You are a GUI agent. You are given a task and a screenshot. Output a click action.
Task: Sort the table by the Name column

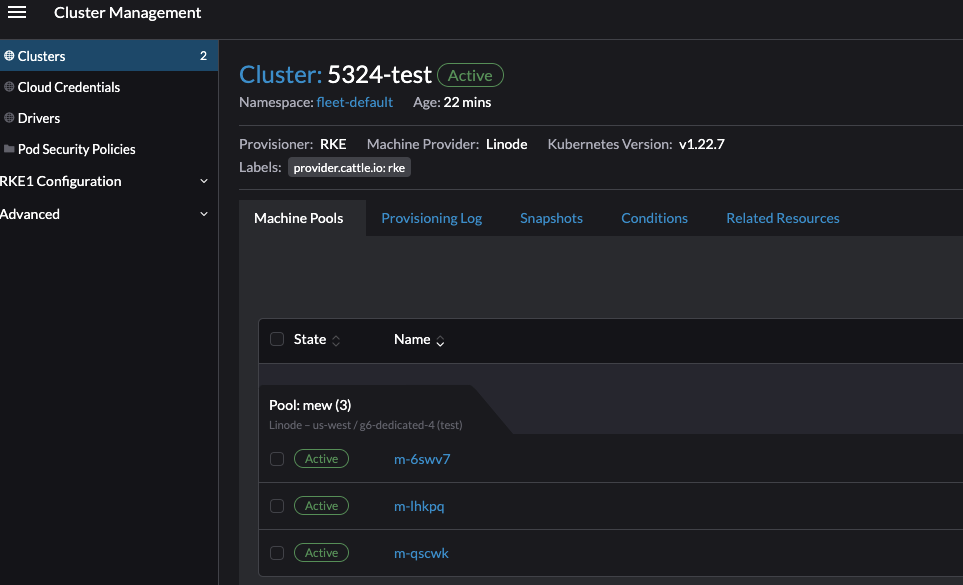point(411,339)
